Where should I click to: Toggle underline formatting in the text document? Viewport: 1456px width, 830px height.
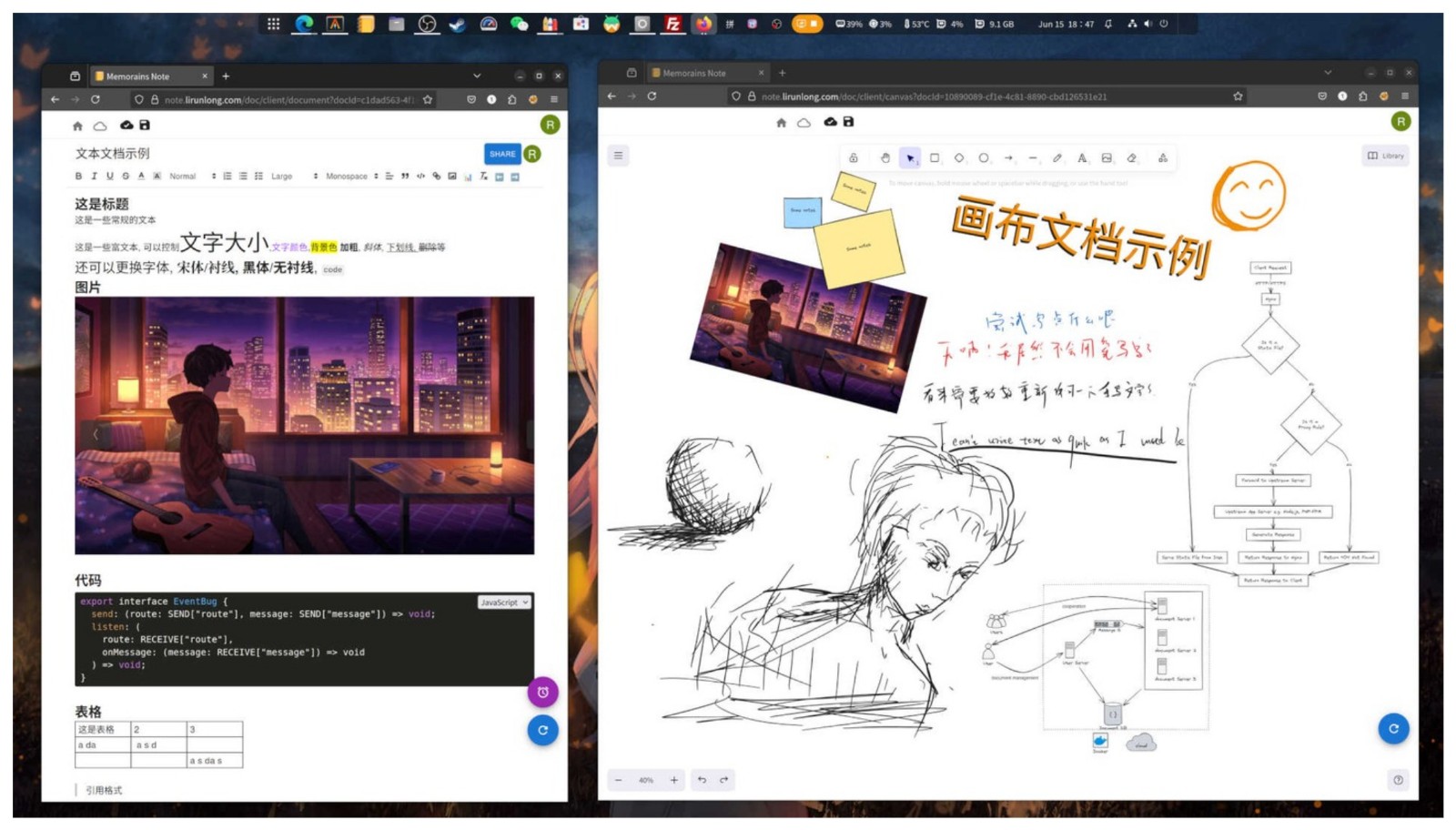[110, 177]
